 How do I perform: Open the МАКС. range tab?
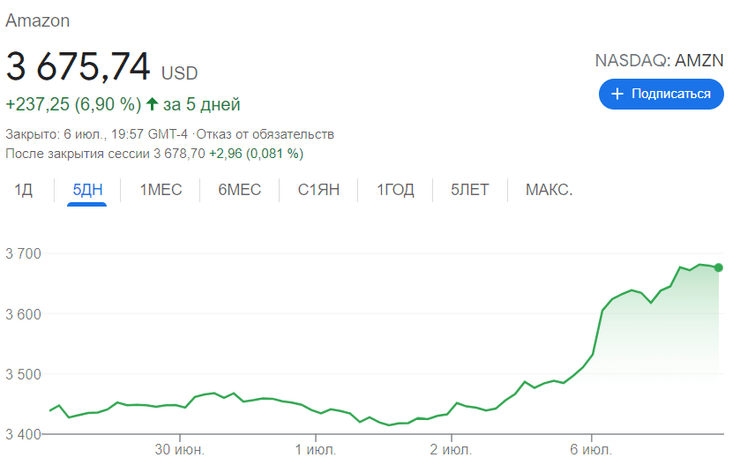pyautogui.click(x=549, y=190)
